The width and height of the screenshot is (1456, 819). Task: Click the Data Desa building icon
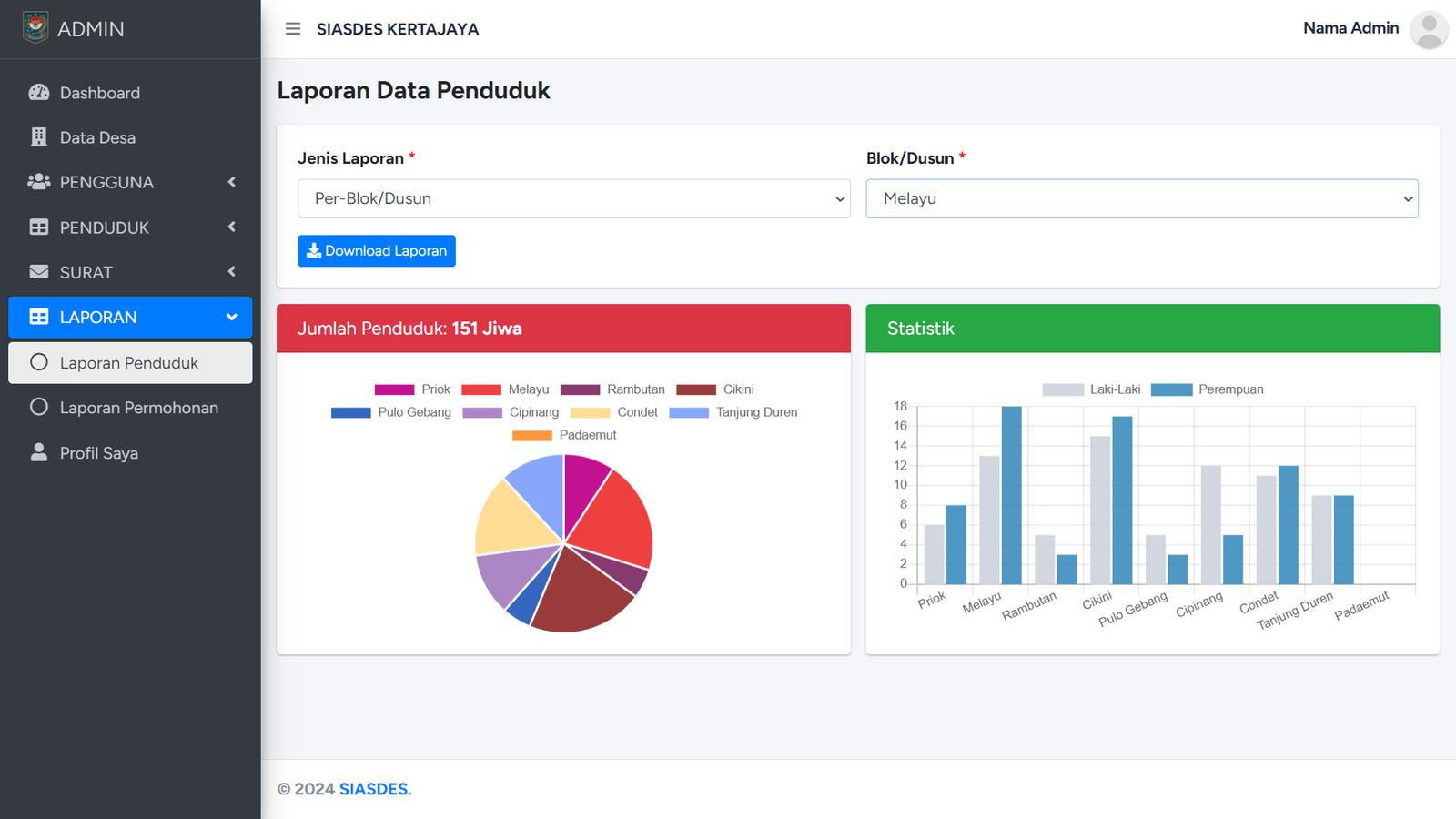pyautogui.click(x=39, y=137)
